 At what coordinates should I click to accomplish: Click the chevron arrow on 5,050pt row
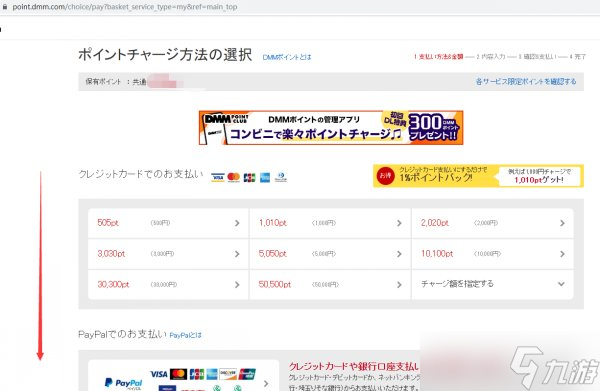[399, 254]
